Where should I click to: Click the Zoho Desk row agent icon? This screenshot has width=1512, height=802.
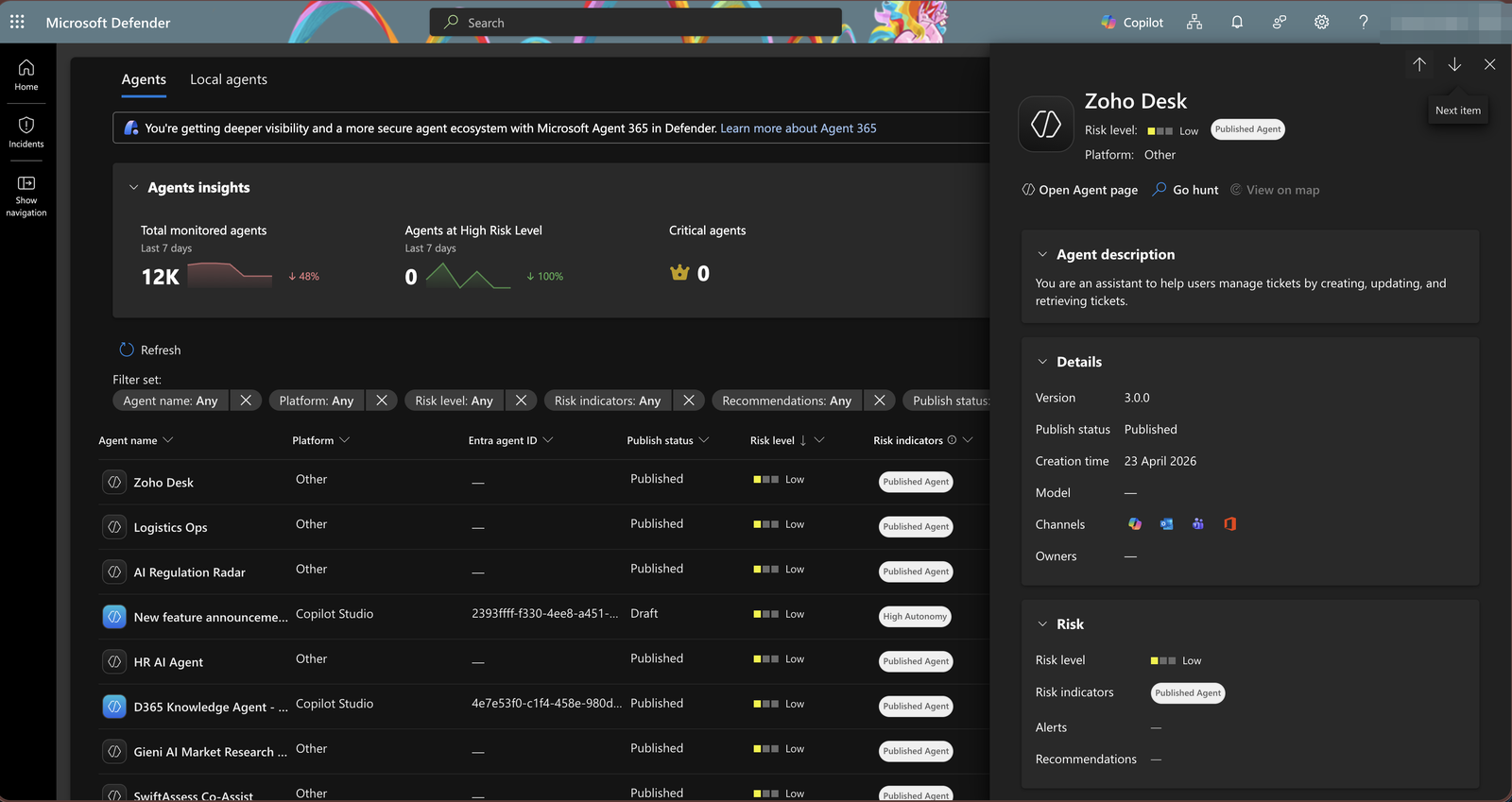pyautogui.click(x=114, y=482)
